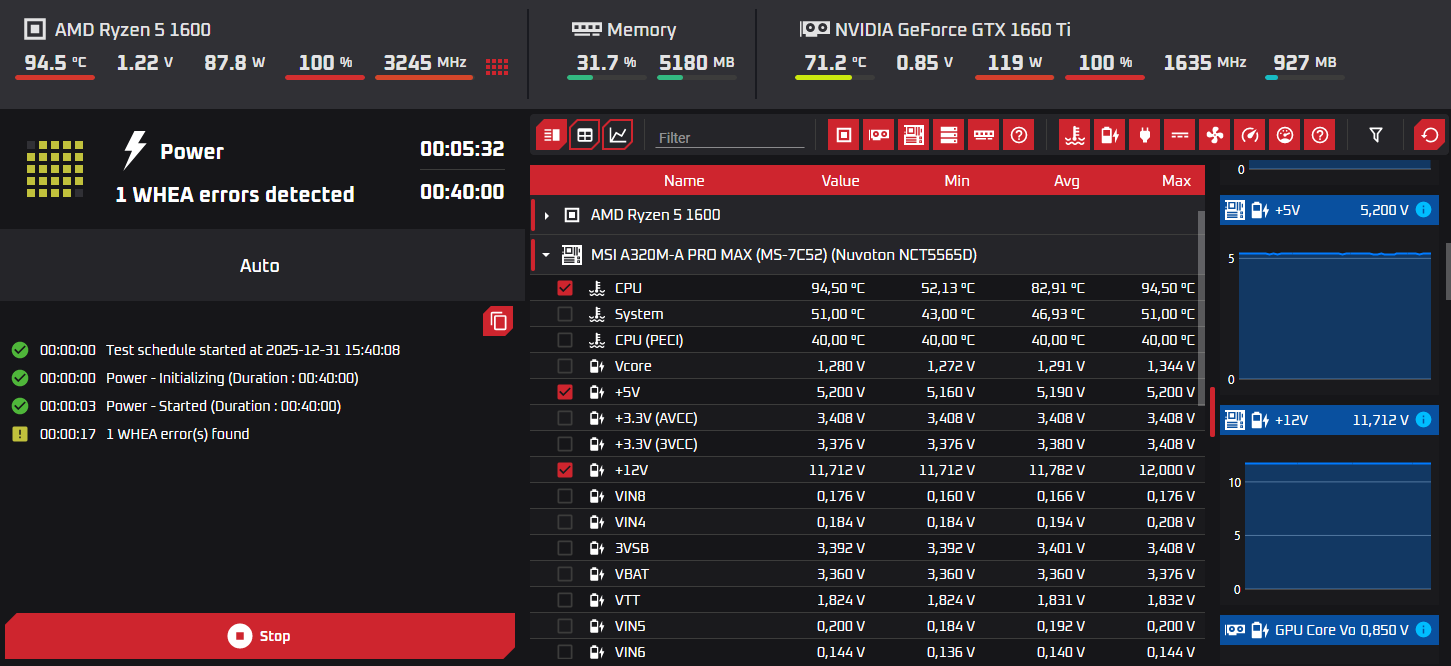
Task: Reset min/max statistics with refresh icon
Action: [1430, 134]
